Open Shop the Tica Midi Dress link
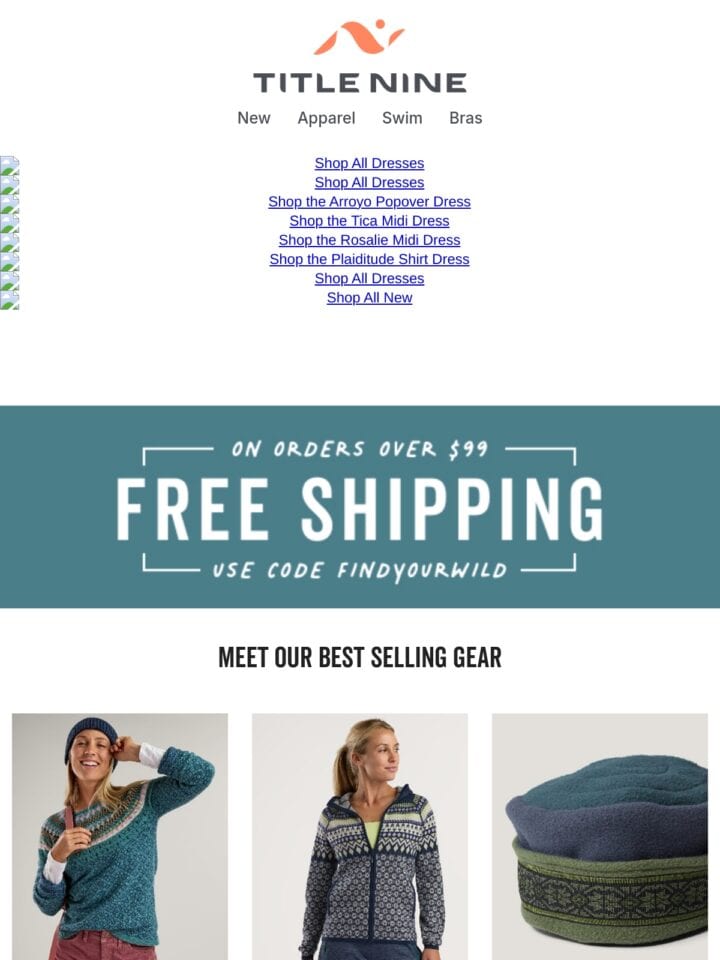The height and width of the screenshot is (960, 720). [369, 221]
